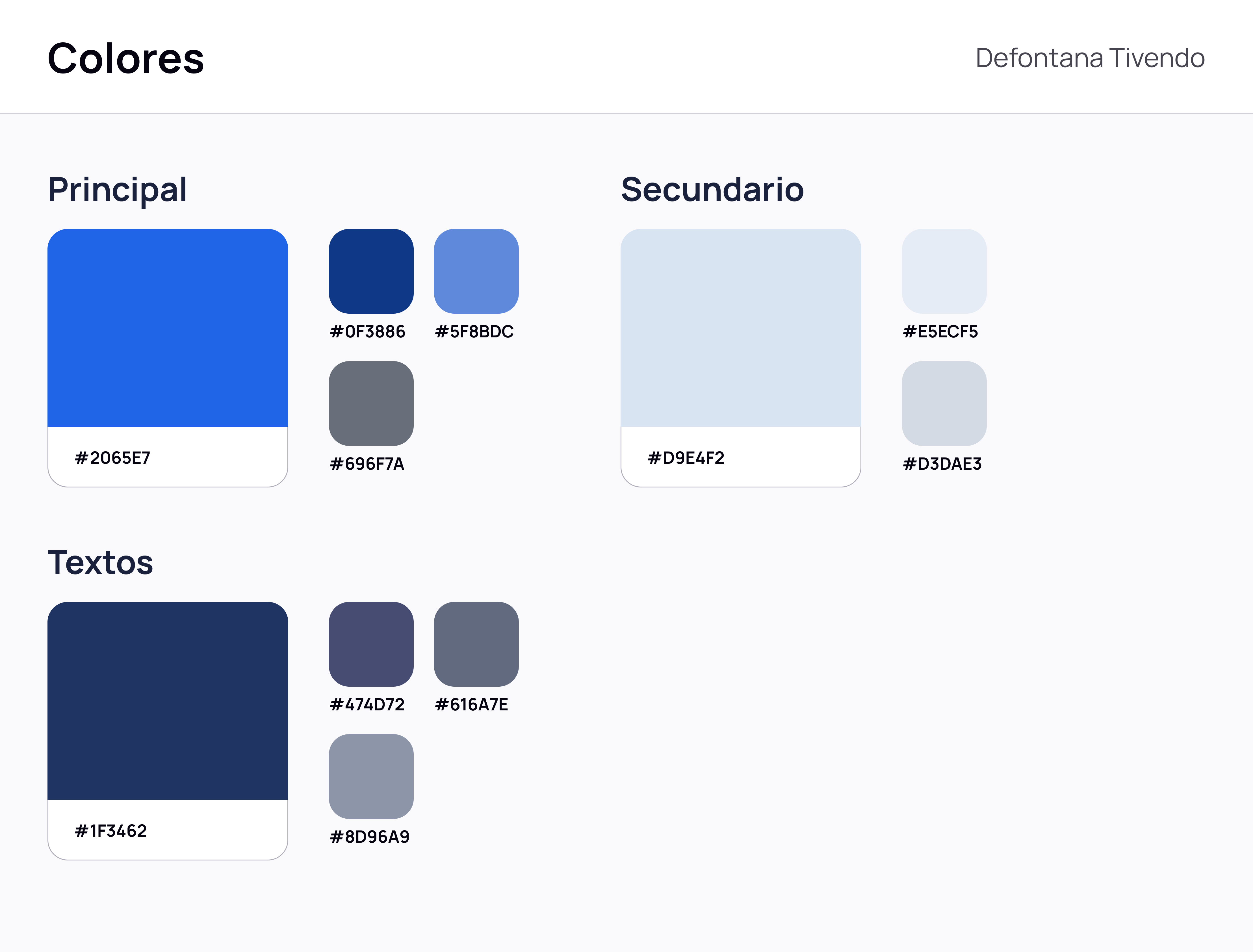
Task: Click the dark navy #0F3886 swatch
Action: coord(371,271)
